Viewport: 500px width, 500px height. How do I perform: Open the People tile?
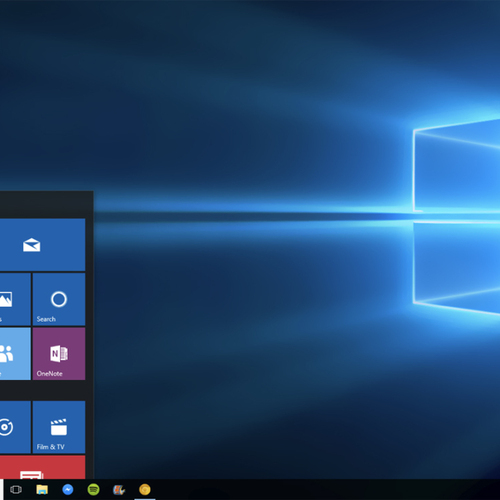(15, 354)
